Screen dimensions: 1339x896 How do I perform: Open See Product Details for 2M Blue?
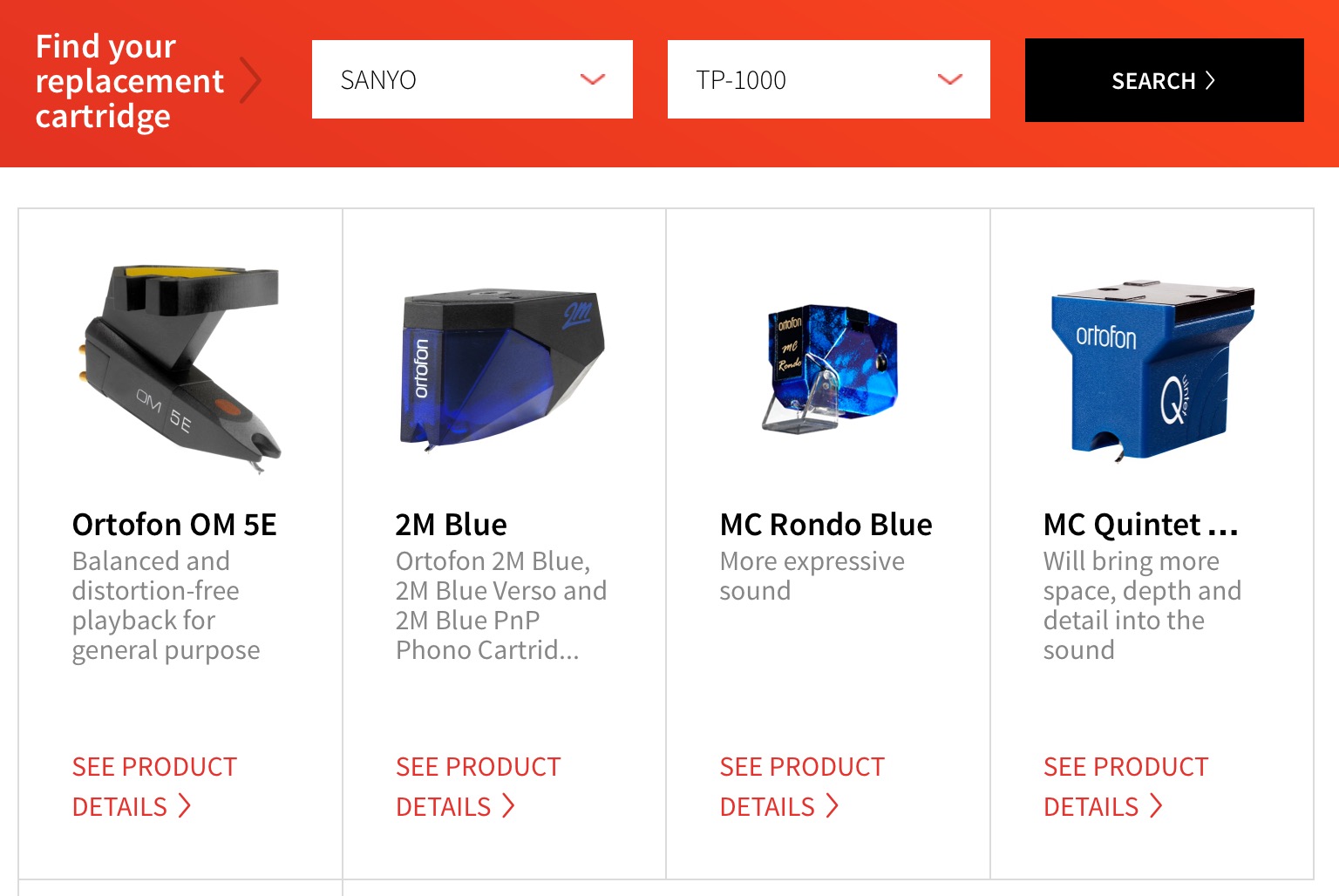(x=479, y=786)
